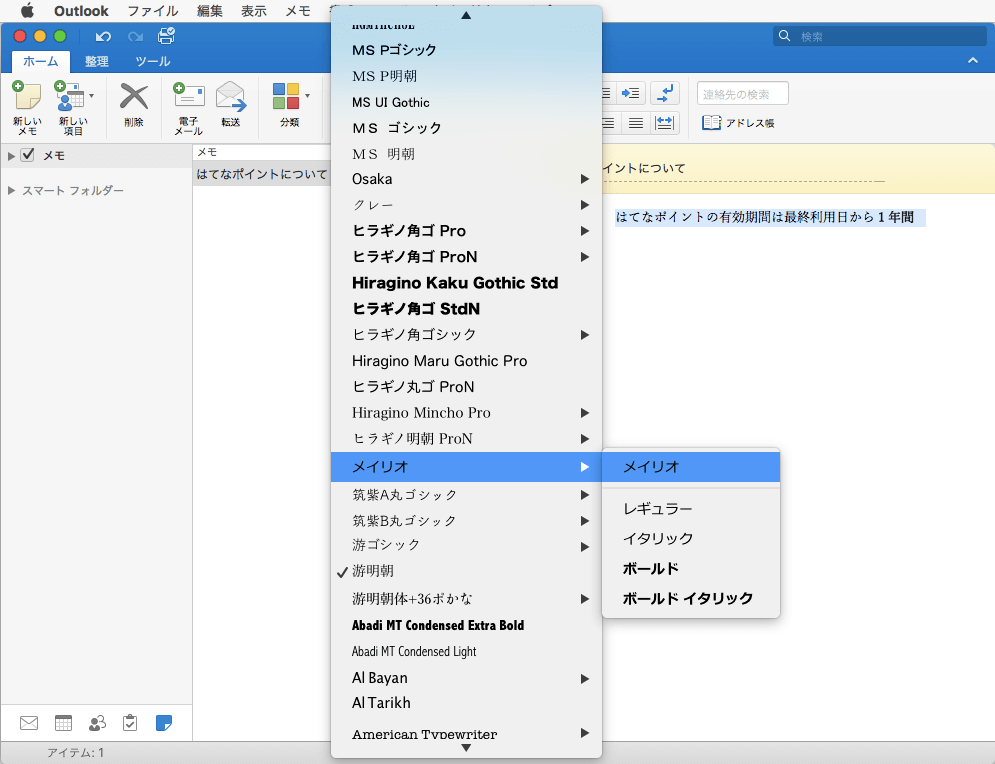
Task: Select メイリオ in the submenu
Action: 691,467
